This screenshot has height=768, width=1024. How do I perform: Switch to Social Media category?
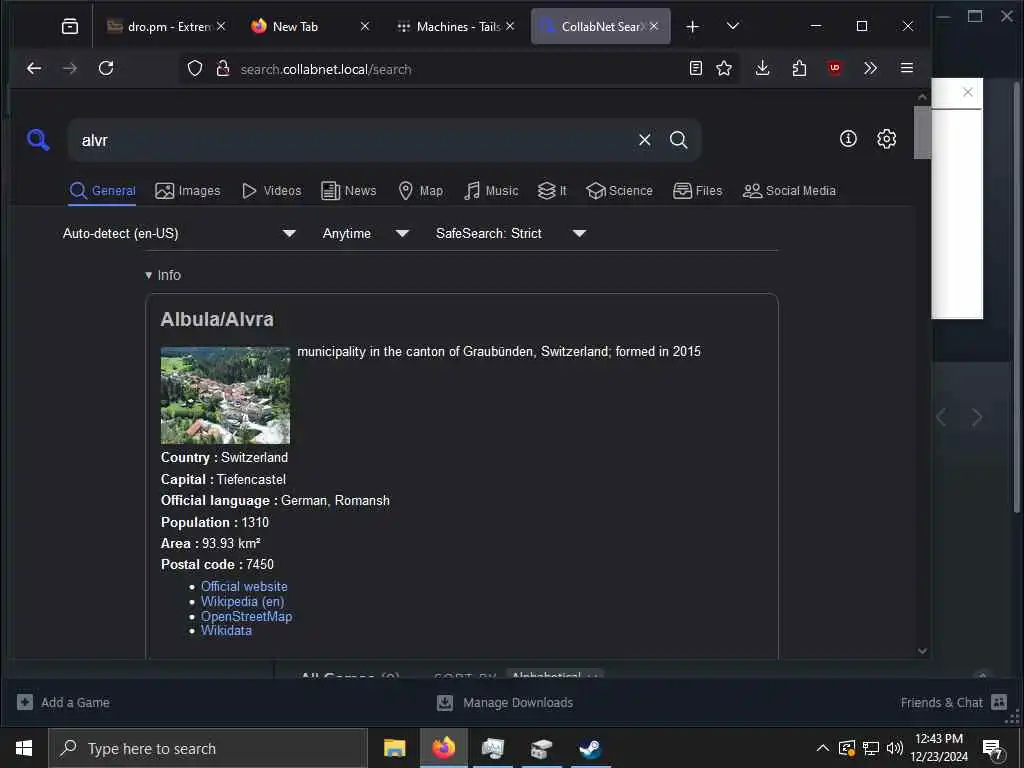789,191
